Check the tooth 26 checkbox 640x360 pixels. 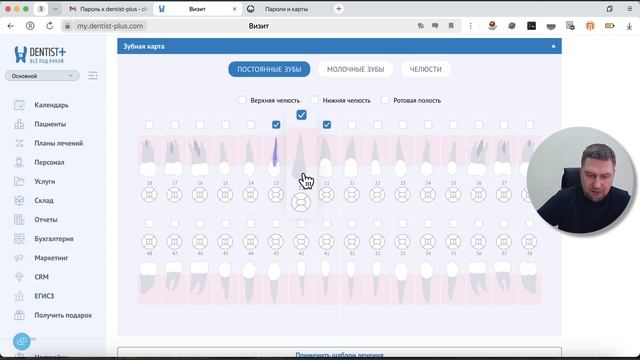(x=479, y=124)
